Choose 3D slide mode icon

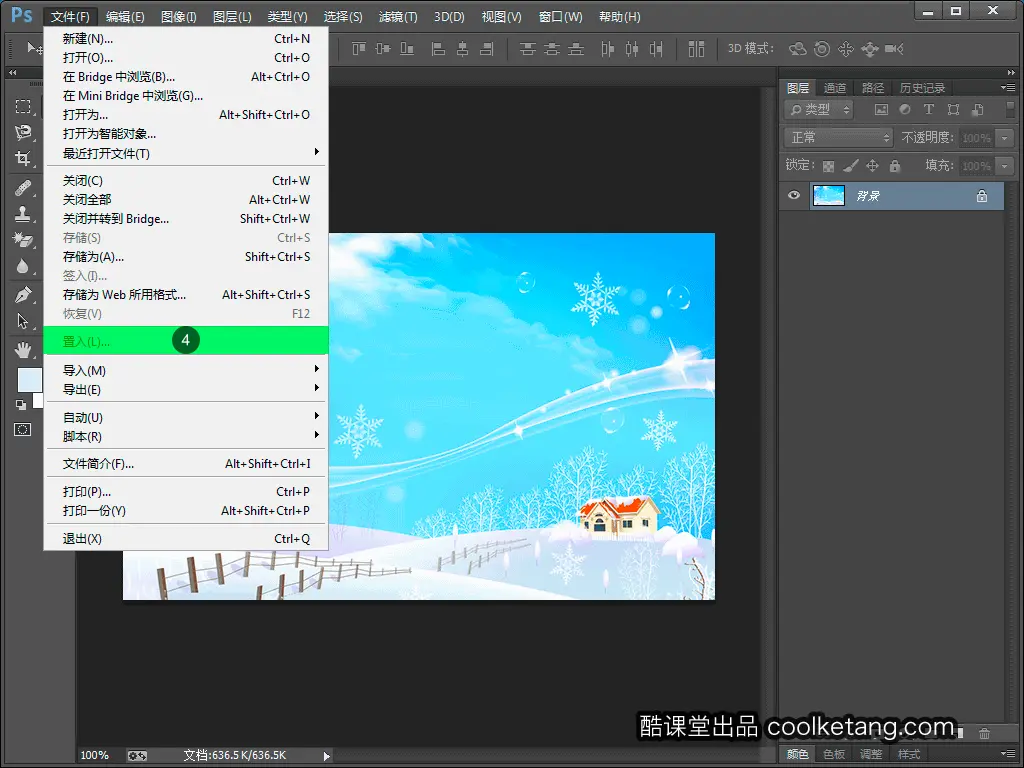point(870,48)
